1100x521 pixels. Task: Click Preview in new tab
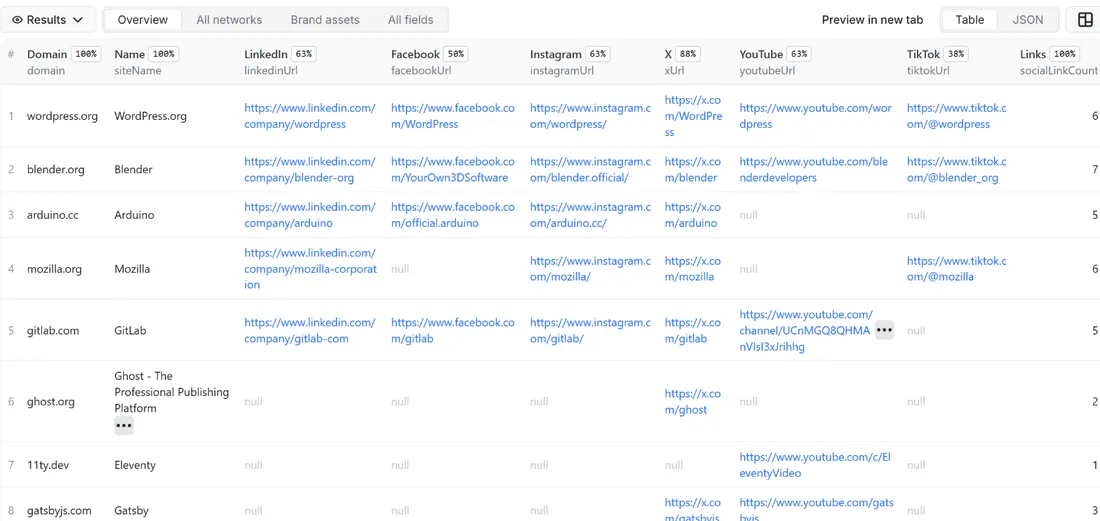pyautogui.click(x=872, y=20)
